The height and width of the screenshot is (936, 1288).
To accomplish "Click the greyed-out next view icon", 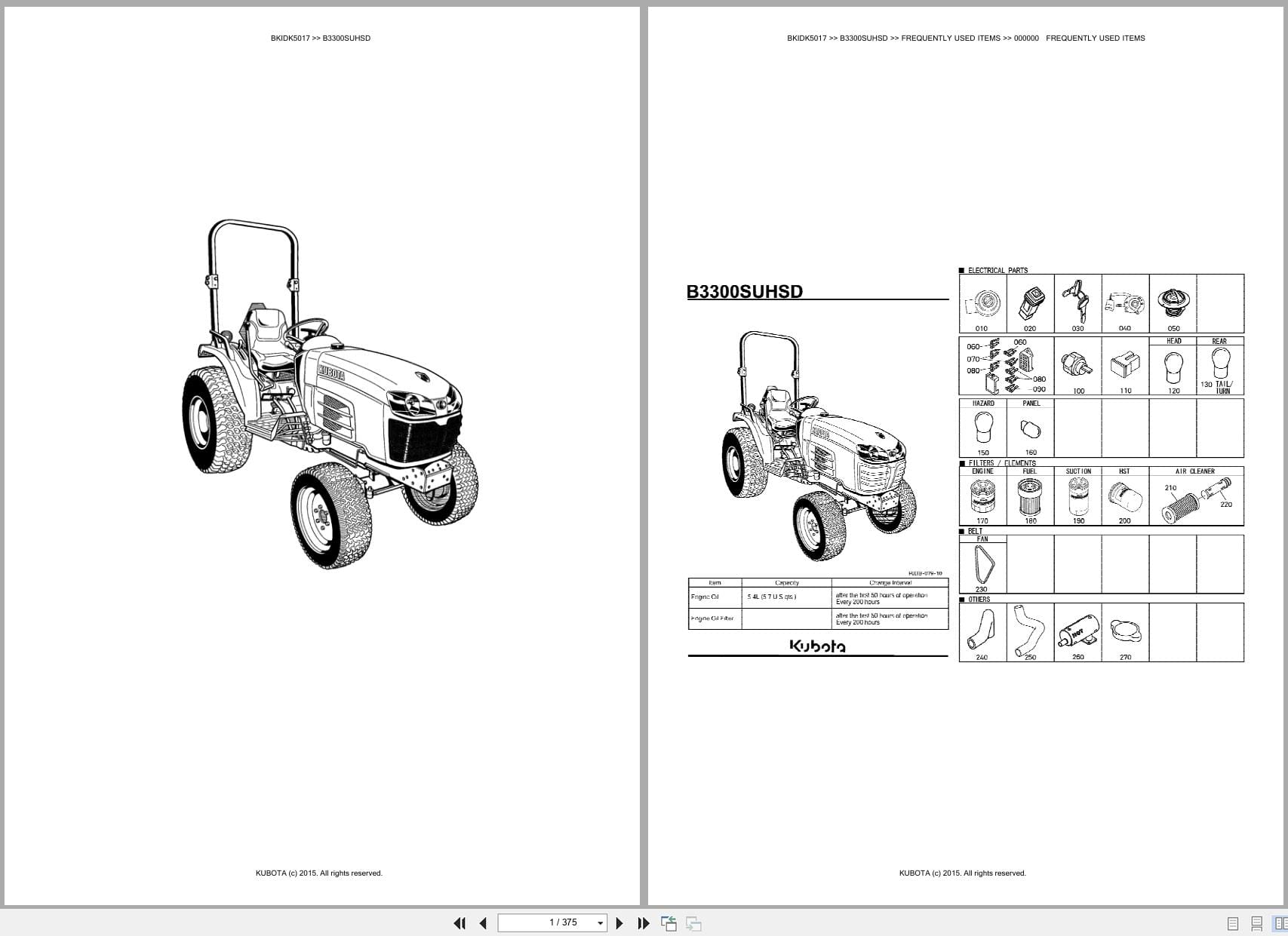I will coord(693,923).
